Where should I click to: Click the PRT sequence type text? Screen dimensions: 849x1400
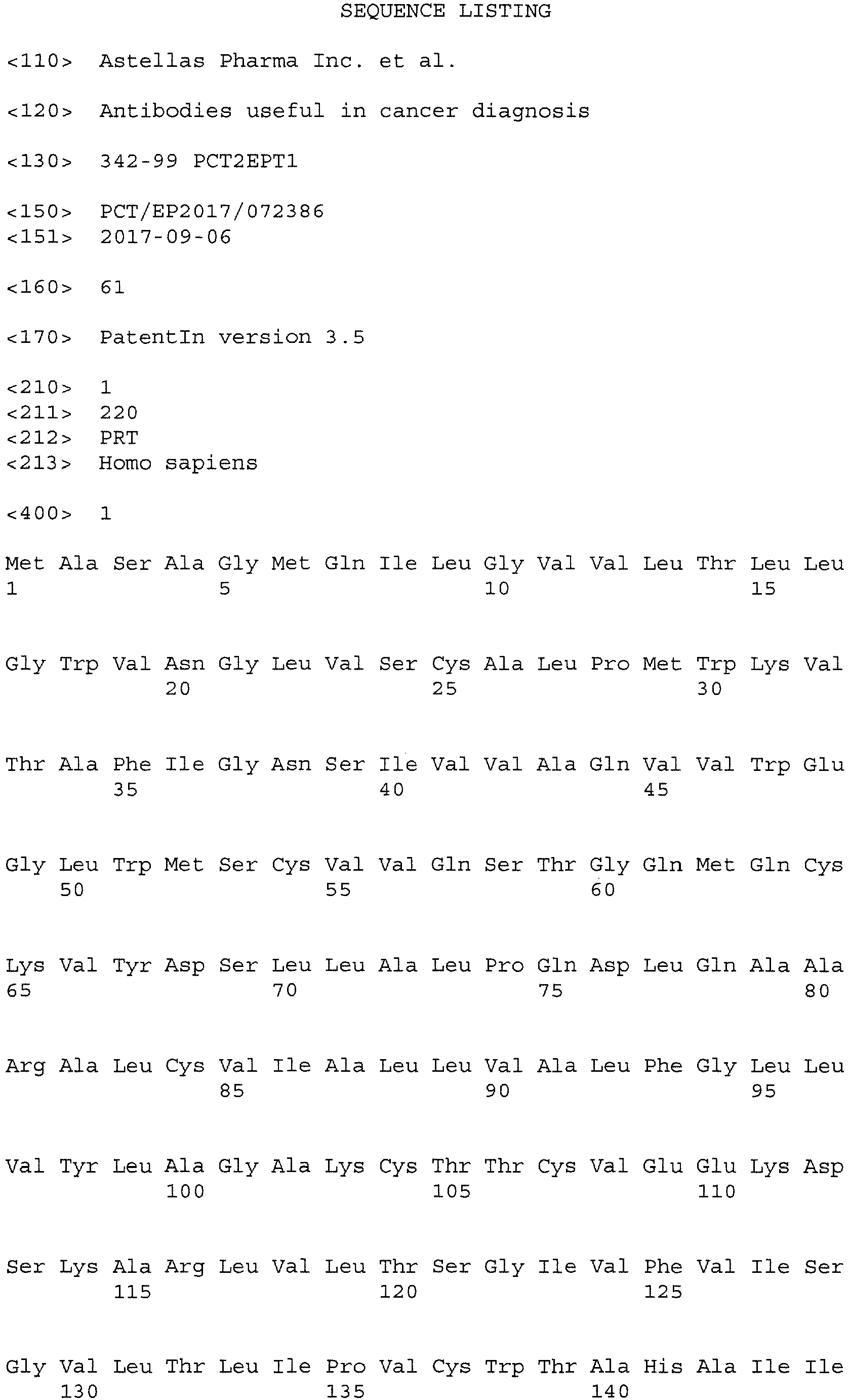point(118,438)
